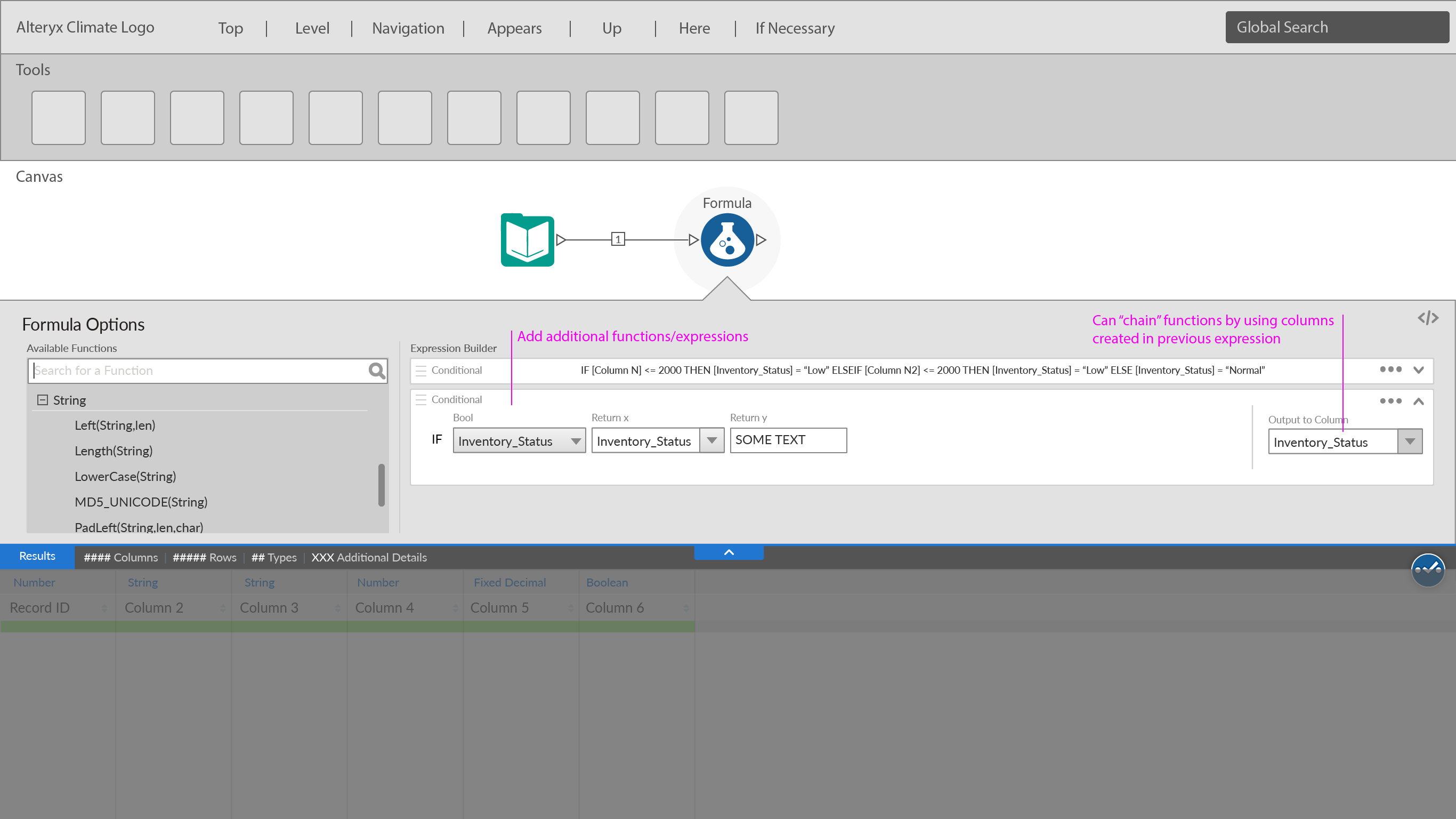The height and width of the screenshot is (819, 1456).
Task: Click the connection number 1 anchor box
Action: tap(618, 239)
